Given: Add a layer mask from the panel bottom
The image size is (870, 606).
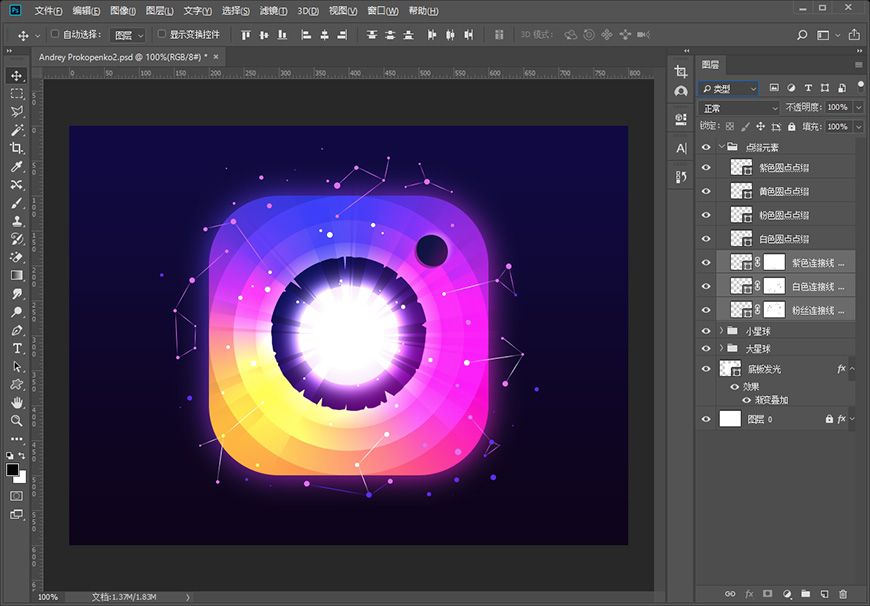Looking at the screenshot, I should [767, 594].
